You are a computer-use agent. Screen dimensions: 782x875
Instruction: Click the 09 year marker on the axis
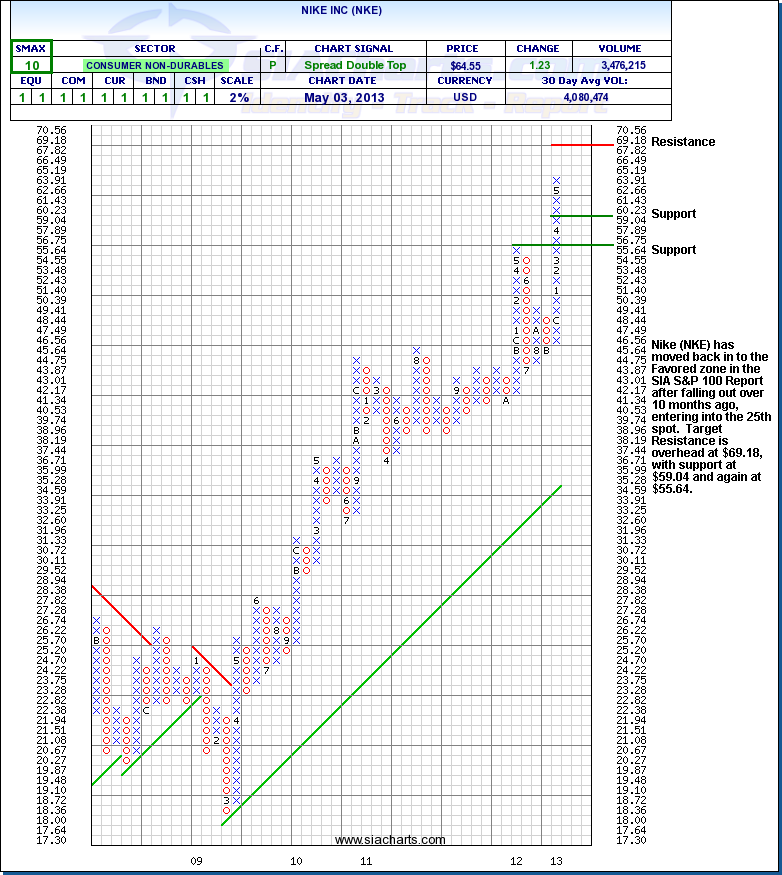(197, 860)
